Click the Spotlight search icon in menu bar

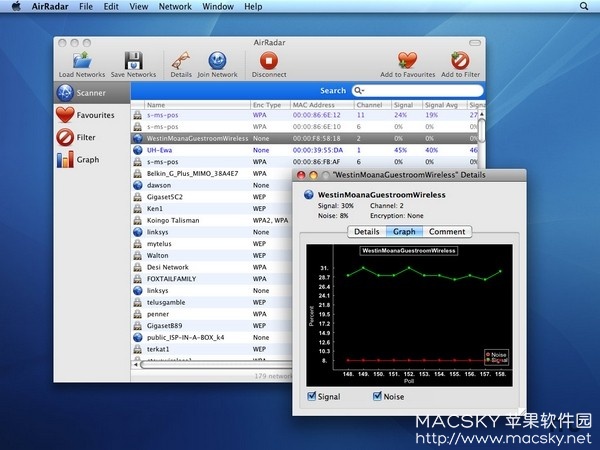tap(584, 6)
